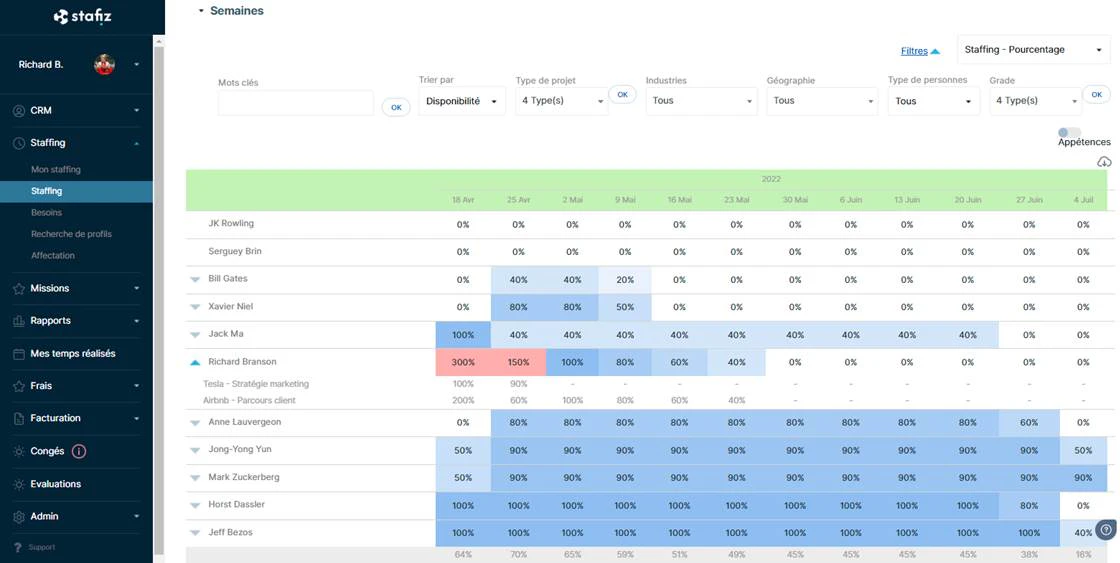Click the Filtres link
Image resolution: width=1120 pixels, height=563 pixels.
pos(914,51)
